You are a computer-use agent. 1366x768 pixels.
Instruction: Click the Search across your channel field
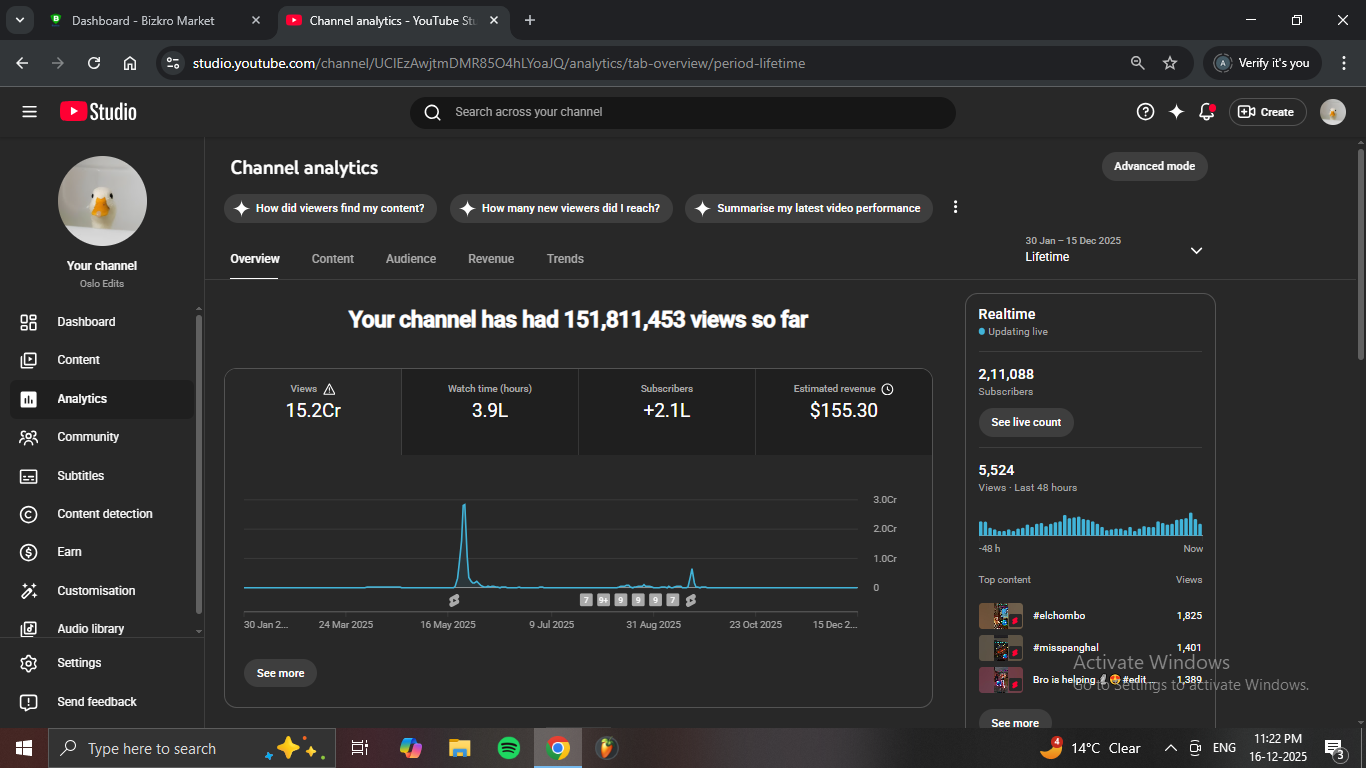click(682, 112)
